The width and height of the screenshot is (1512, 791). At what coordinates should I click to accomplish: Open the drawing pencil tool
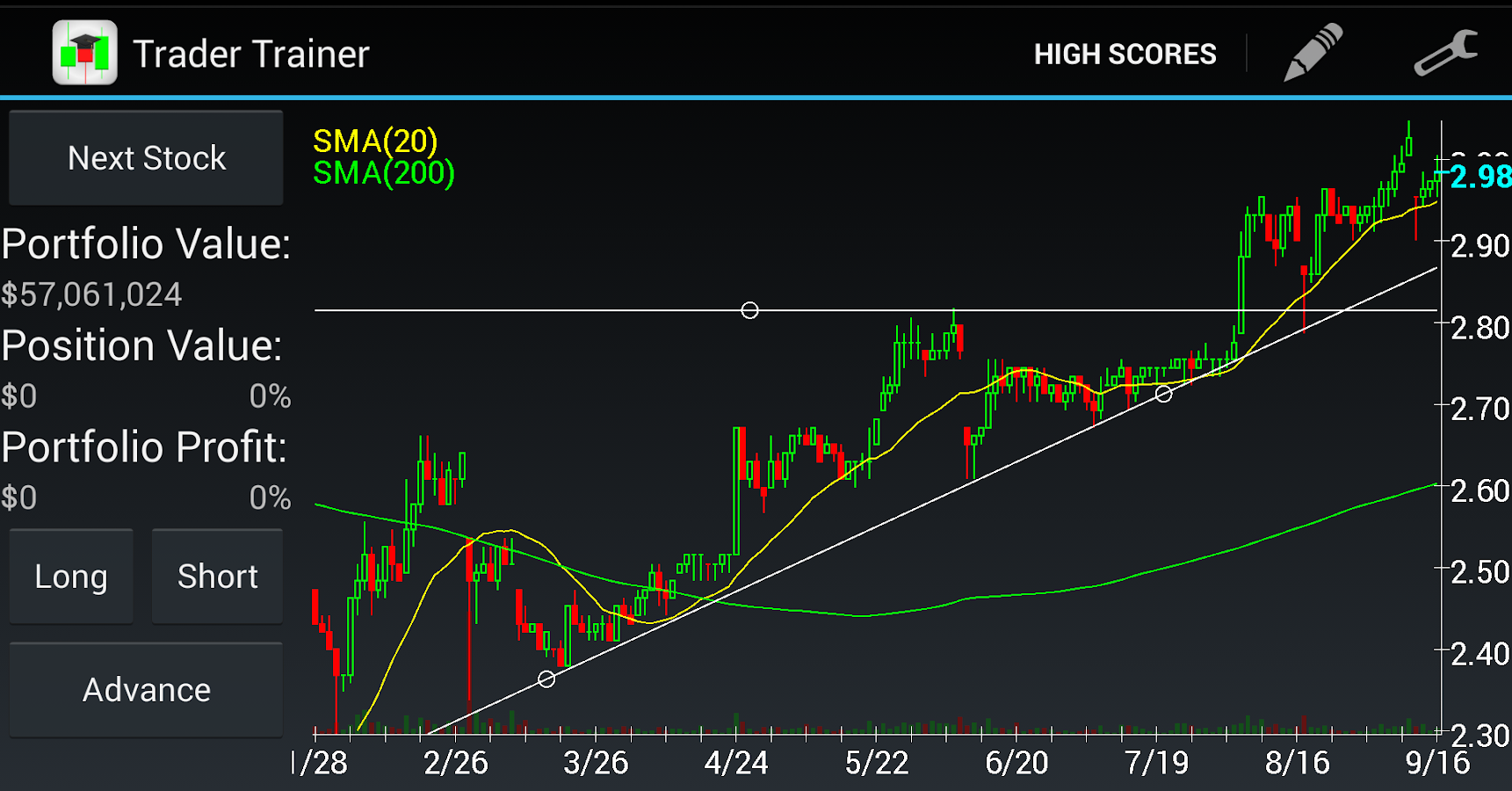[1313, 52]
